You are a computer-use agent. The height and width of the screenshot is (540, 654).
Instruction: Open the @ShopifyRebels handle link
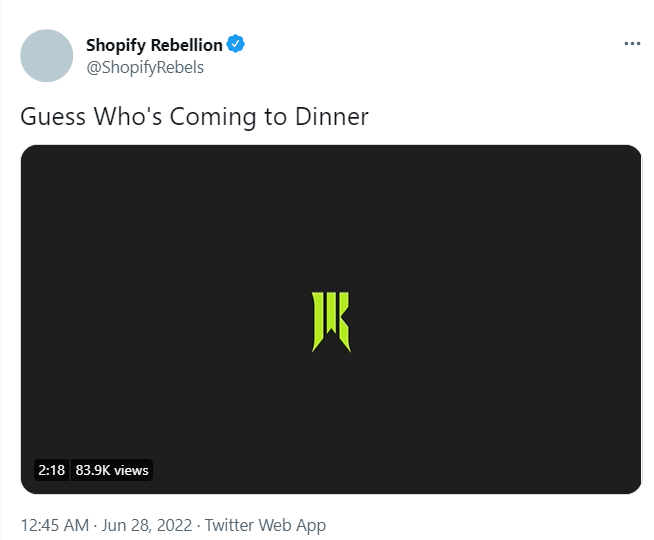tap(145, 67)
